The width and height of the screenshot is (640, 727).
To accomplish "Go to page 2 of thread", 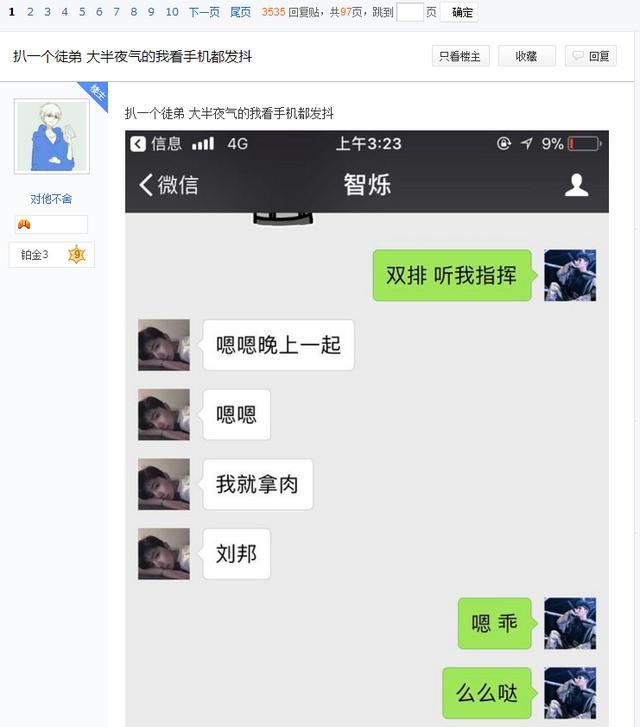I will pos(30,12).
